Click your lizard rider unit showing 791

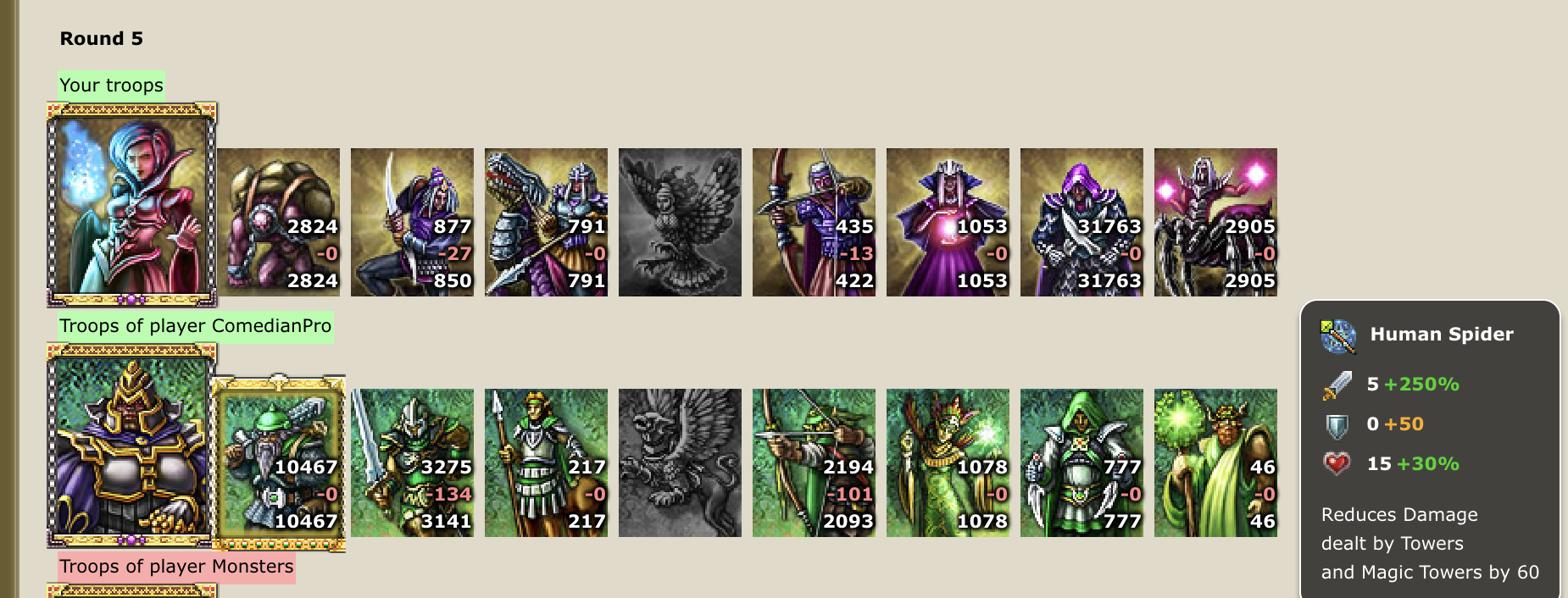pos(546,222)
